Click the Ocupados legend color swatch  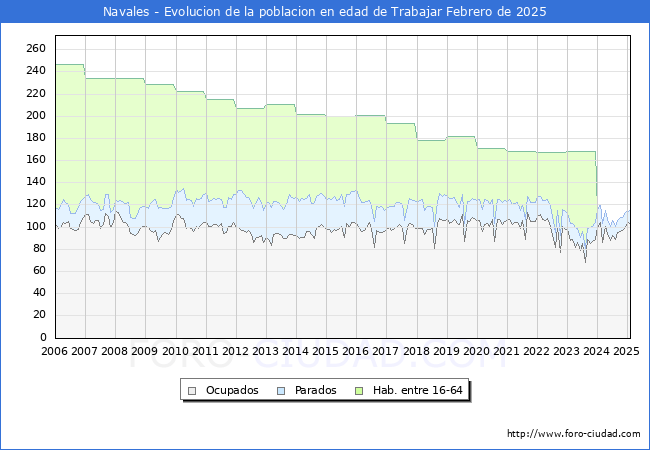192,391
